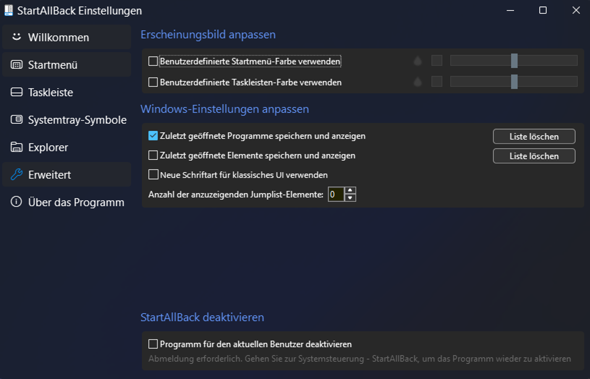
Task: Click the Taskleiste sidebar icon
Action: coord(16,92)
